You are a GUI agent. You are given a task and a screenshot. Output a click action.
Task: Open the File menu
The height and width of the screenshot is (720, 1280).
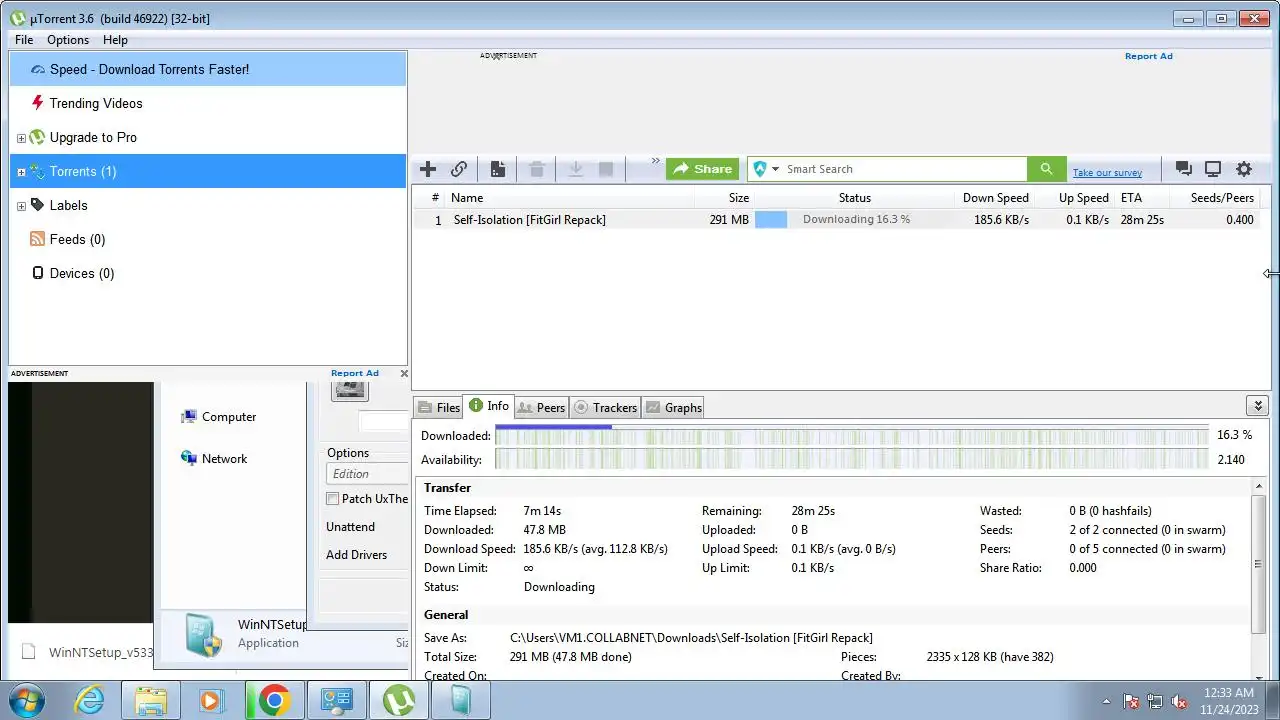pos(24,40)
